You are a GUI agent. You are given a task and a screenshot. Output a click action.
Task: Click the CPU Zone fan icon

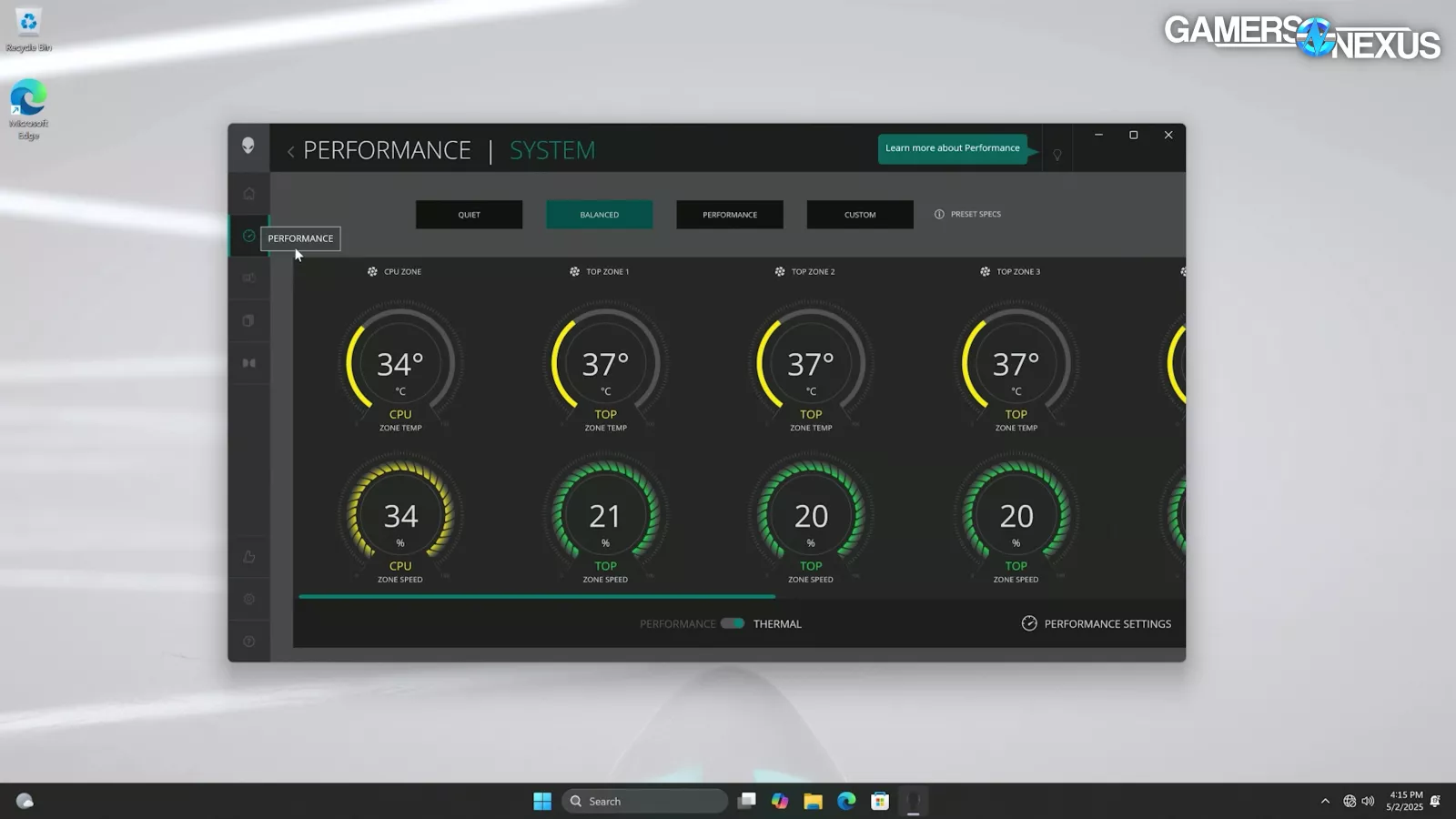pyautogui.click(x=372, y=271)
